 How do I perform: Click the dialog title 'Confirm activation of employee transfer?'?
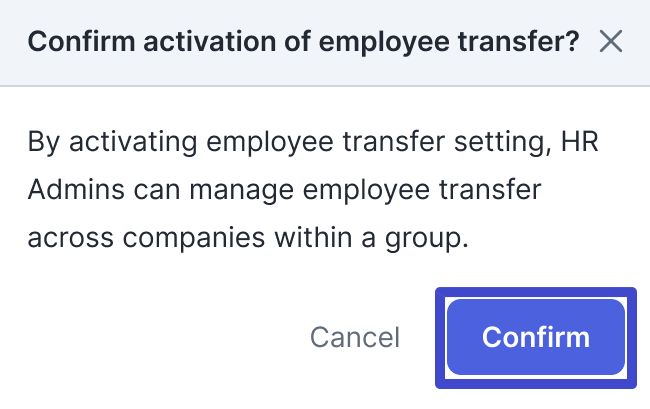[303, 42]
